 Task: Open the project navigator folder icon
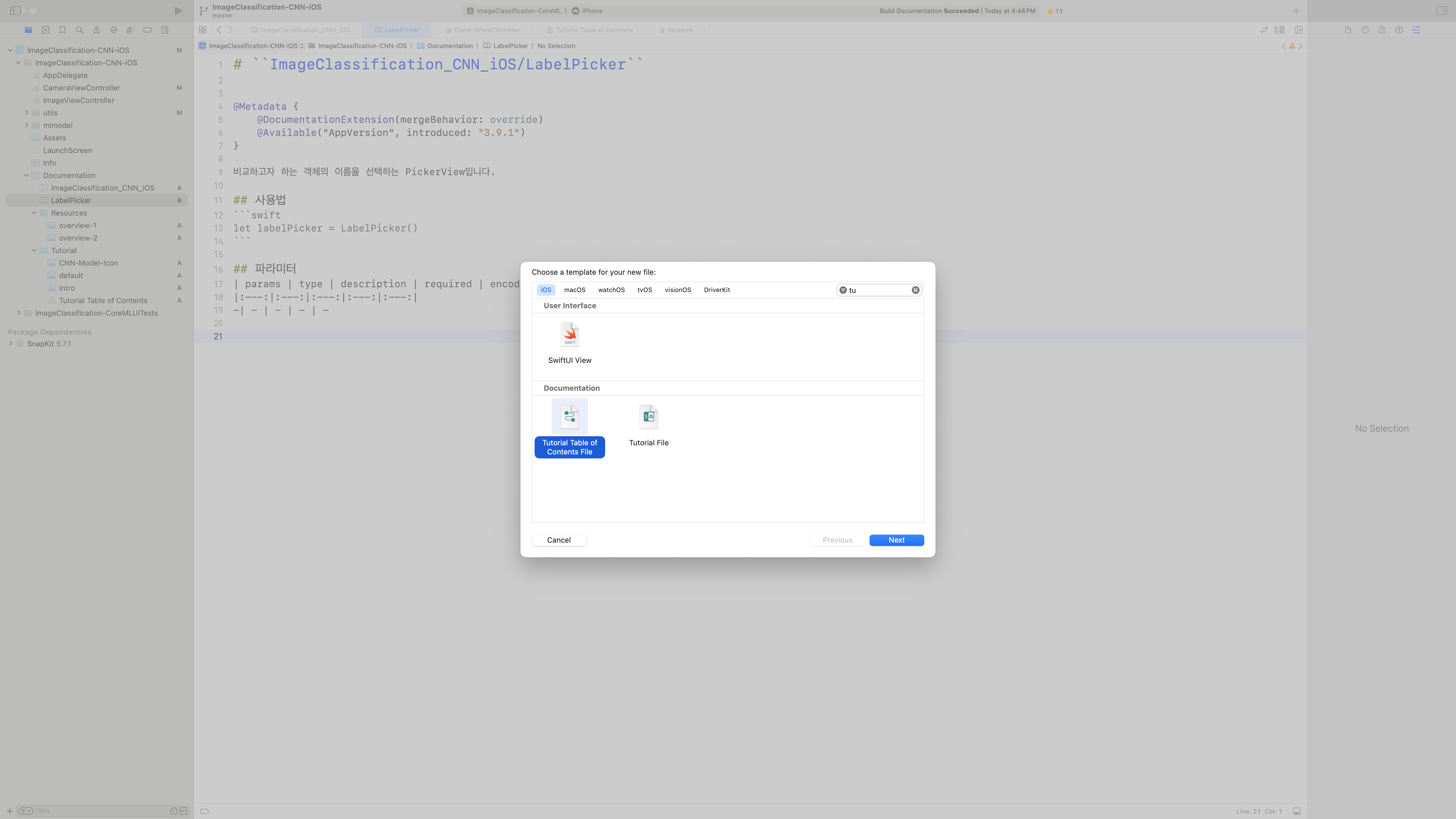(28, 30)
